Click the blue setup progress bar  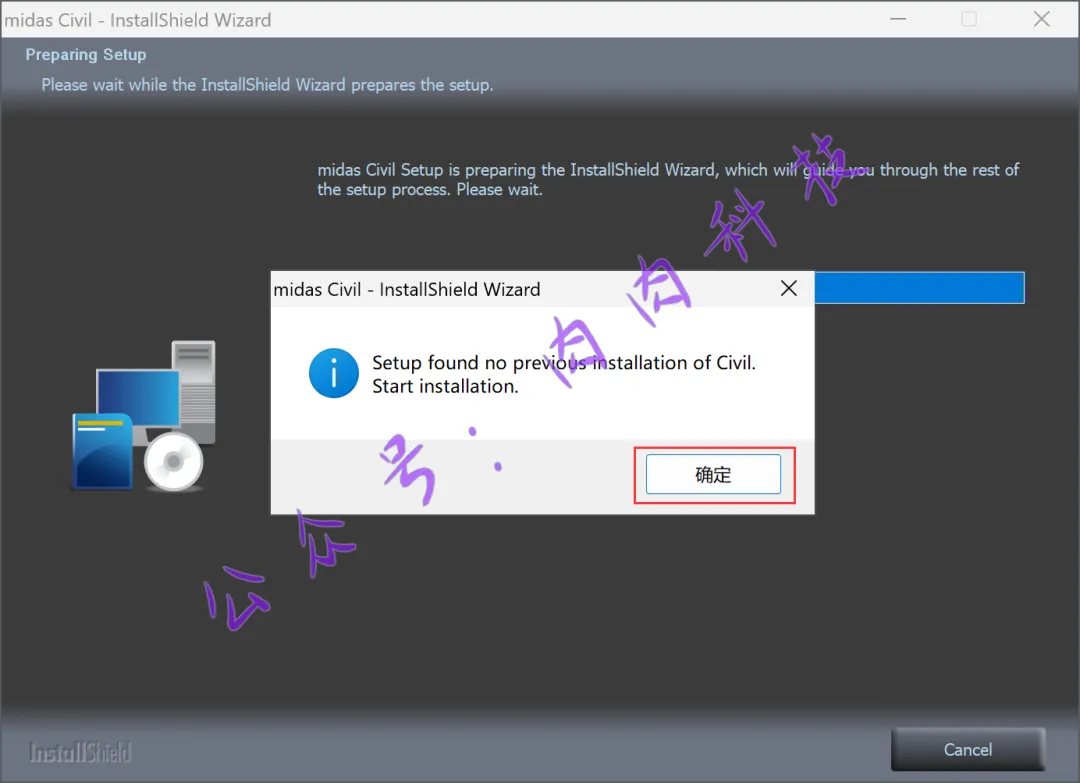tap(919, 287)
